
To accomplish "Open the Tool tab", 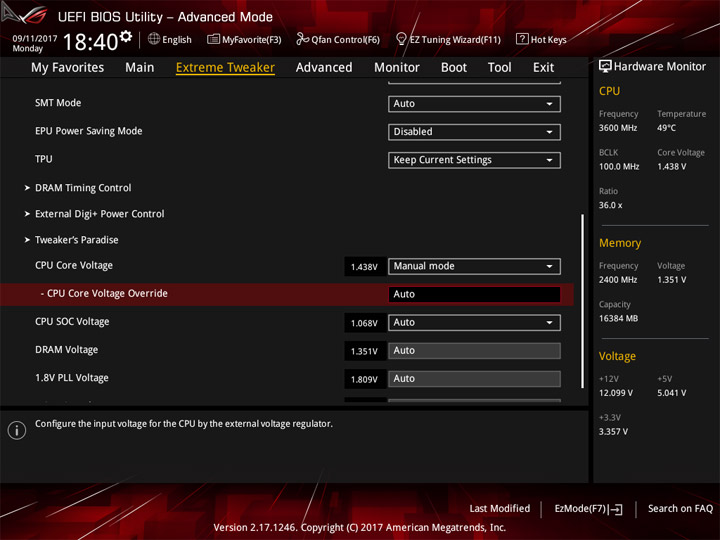I will pos(500,68).
